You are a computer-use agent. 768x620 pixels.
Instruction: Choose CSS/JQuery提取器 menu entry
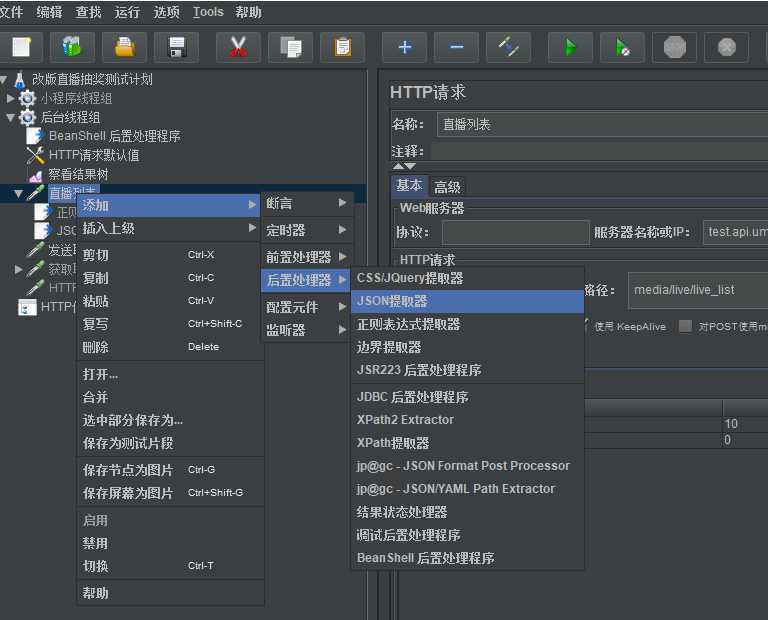pyautogui.click(x=468, y=278)
